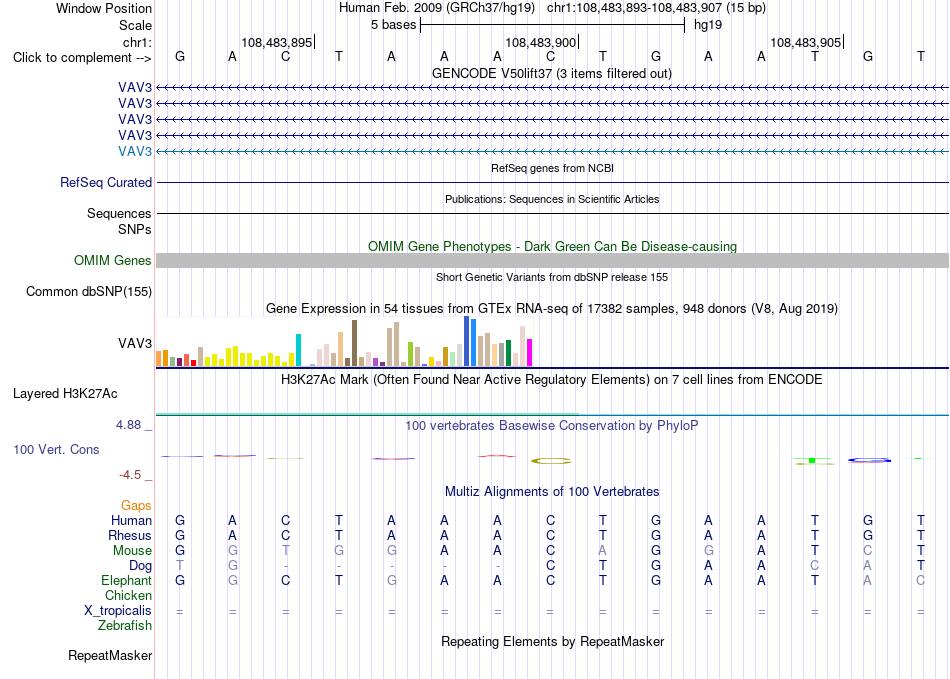Open the '100 Vert. Cons' track label
This screenshot has width=950, height=679.
[x=56, y=449]
